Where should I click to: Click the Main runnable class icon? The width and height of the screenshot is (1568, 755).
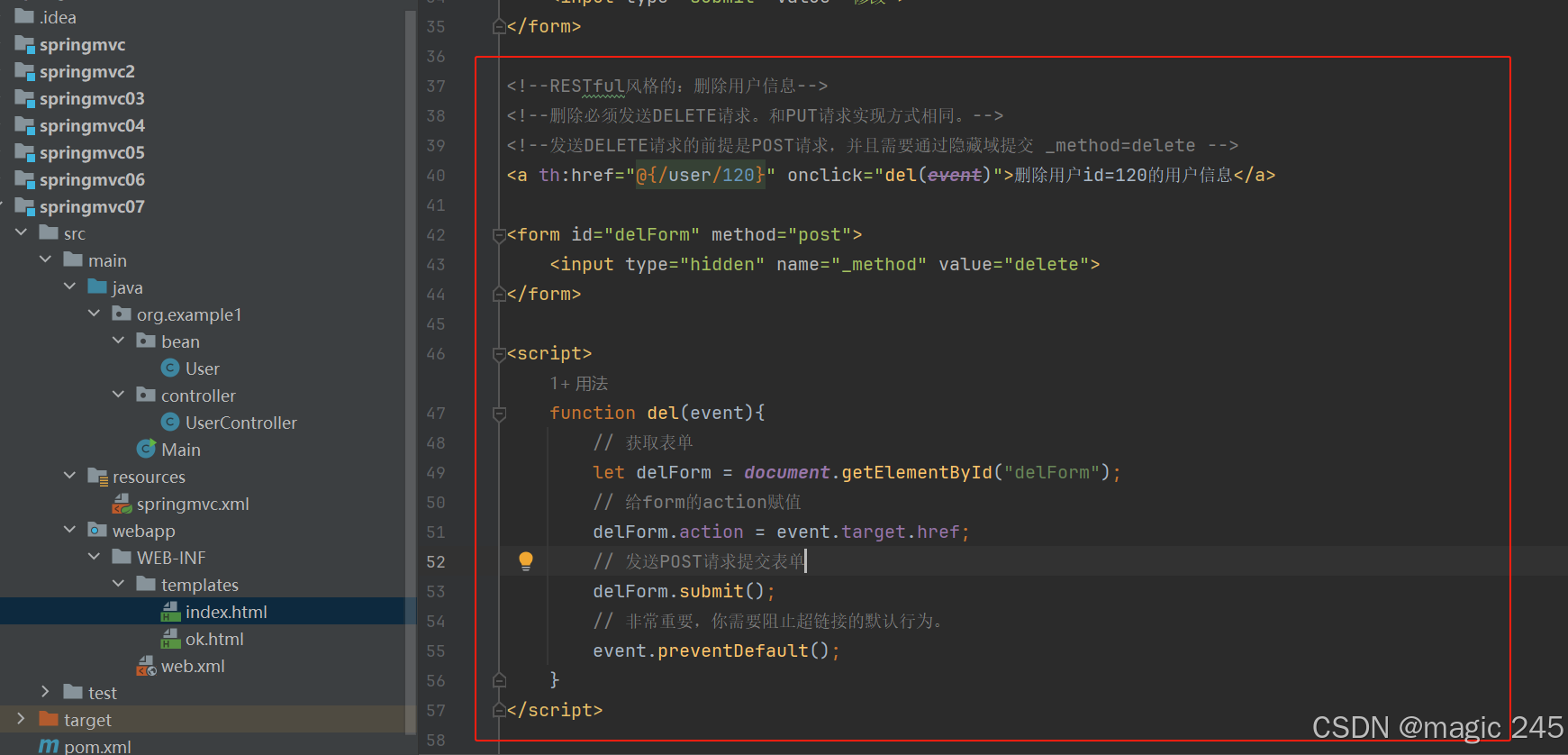[x=146, y=449]
